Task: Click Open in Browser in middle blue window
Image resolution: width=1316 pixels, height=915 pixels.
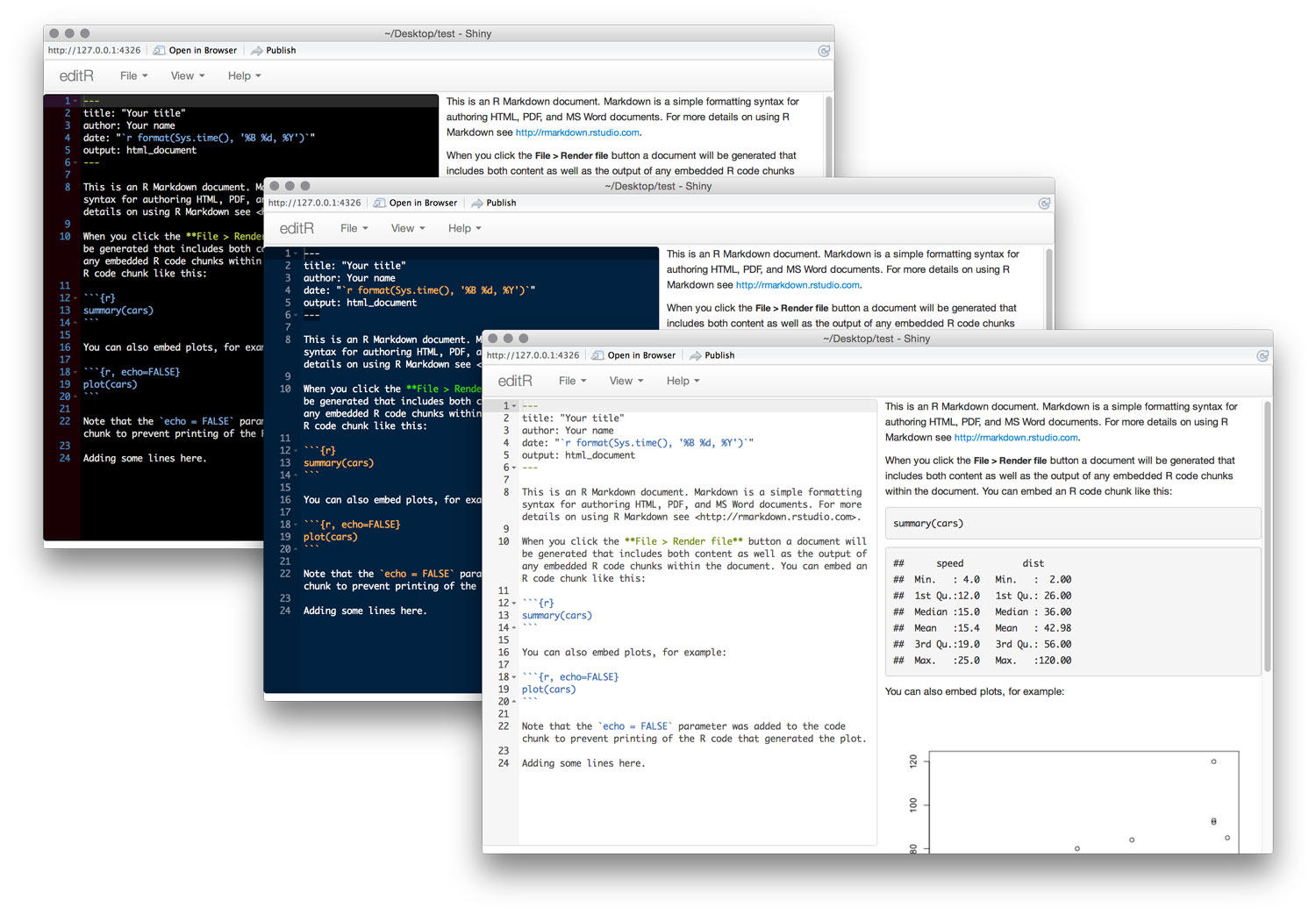Action: tap(416, 203)
